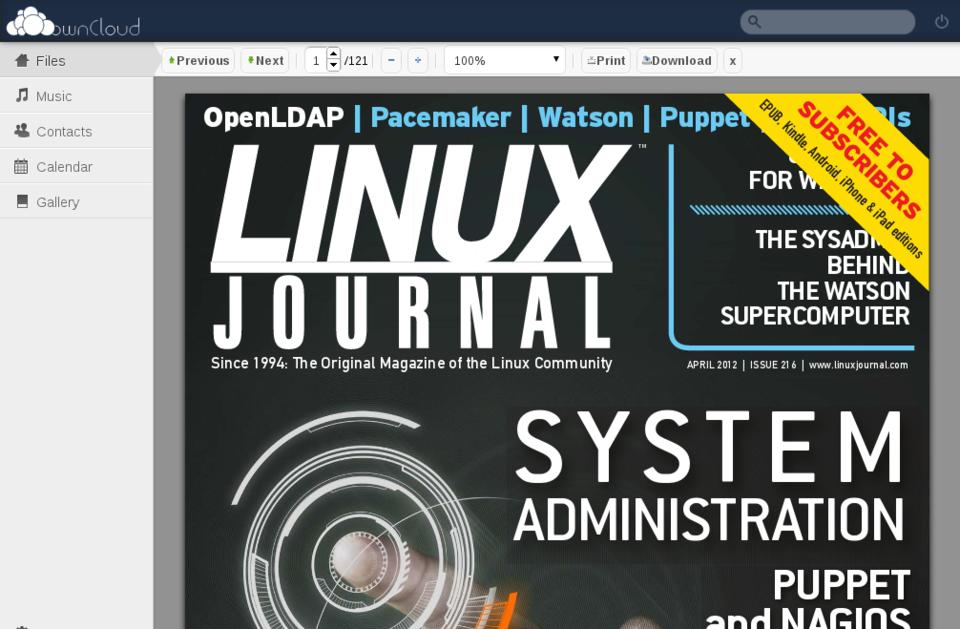Click the total pages text /121

(356, 61)
